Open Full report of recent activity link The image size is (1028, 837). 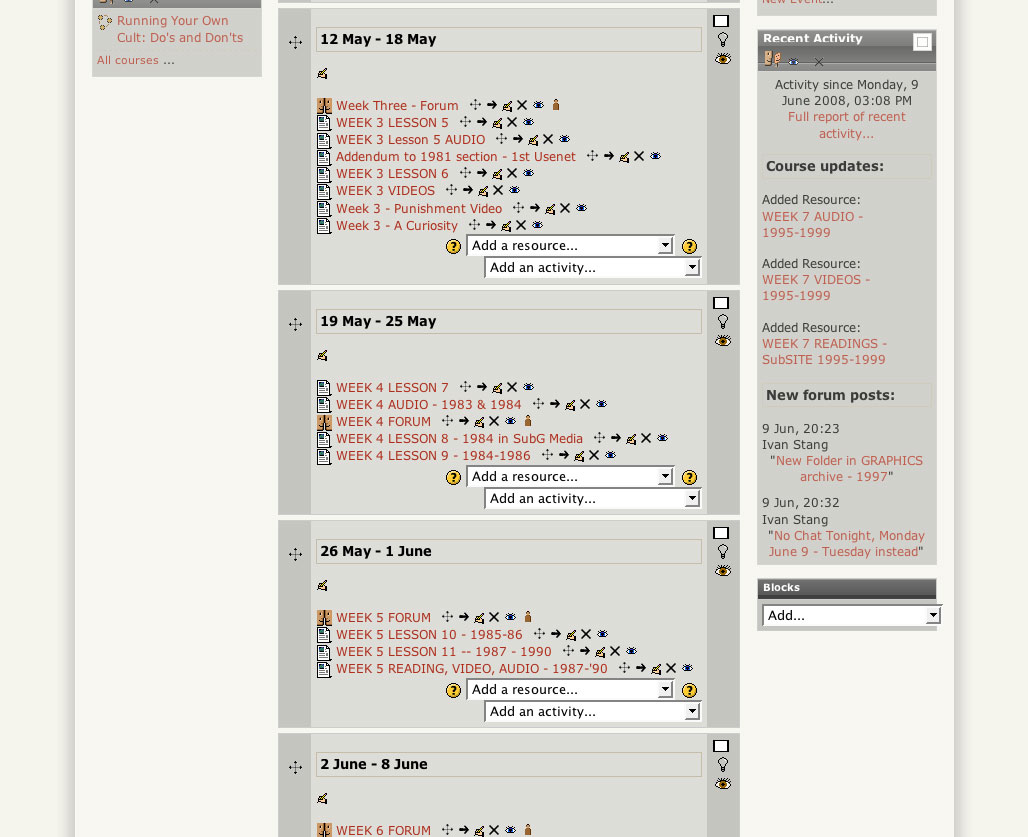point(846,125)
